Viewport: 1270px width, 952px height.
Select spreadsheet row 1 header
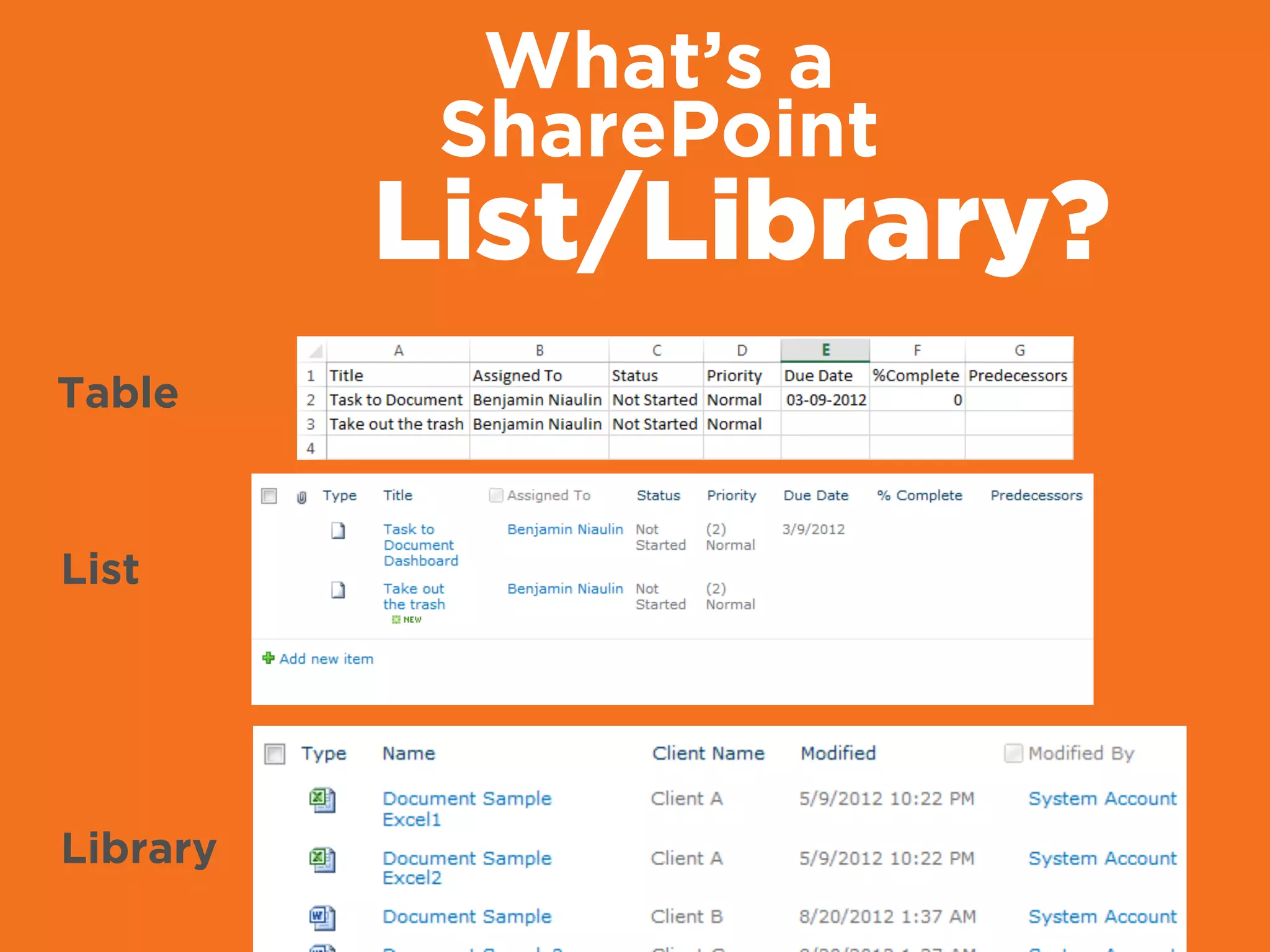point(312,376)
